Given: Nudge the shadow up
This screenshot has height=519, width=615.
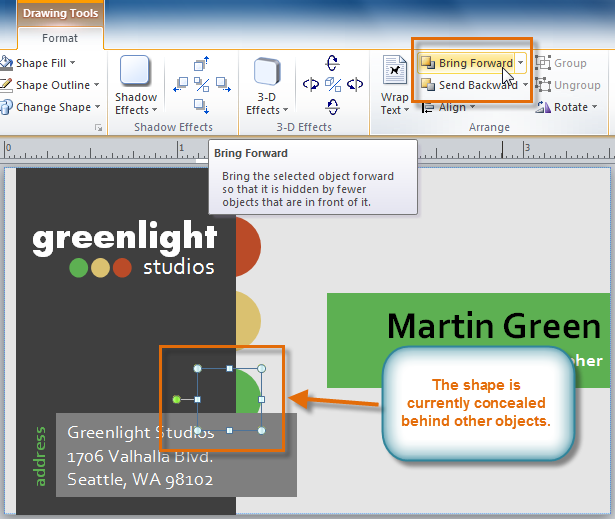Looking at the screenshot, I should coord(201,64).
